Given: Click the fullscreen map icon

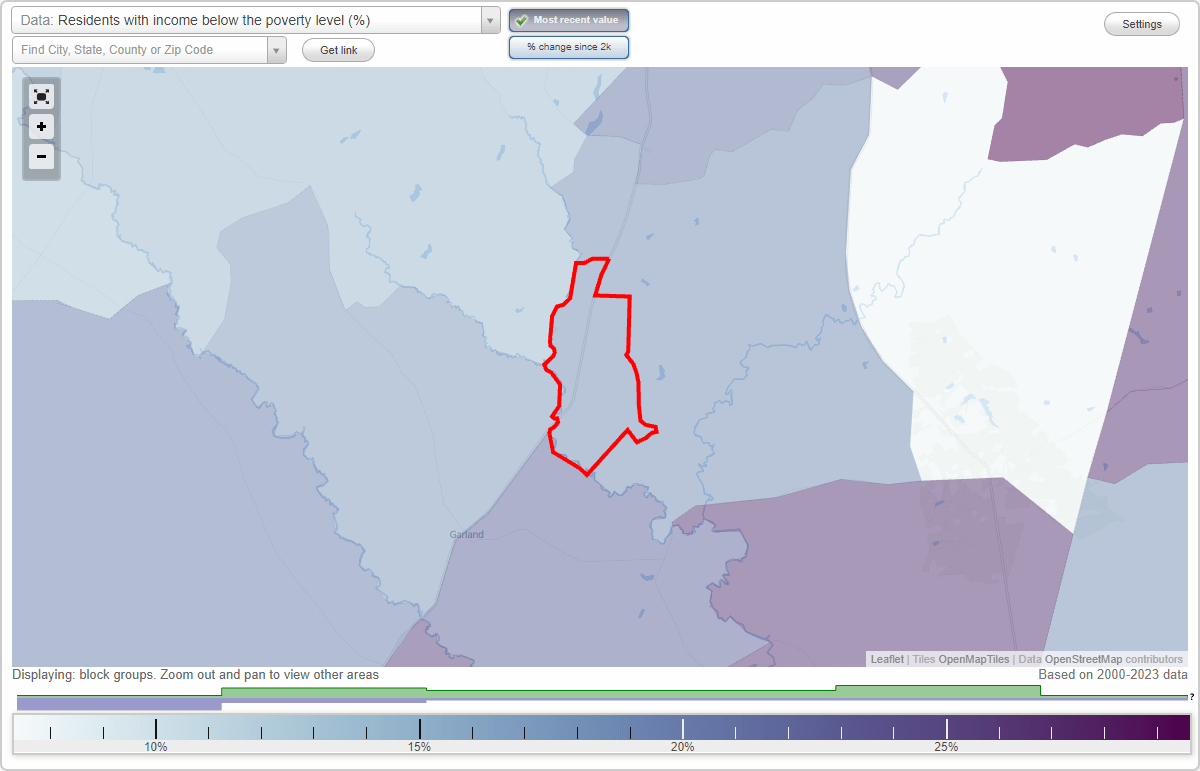Looking at the screenshot, I should tap(41, 96).
